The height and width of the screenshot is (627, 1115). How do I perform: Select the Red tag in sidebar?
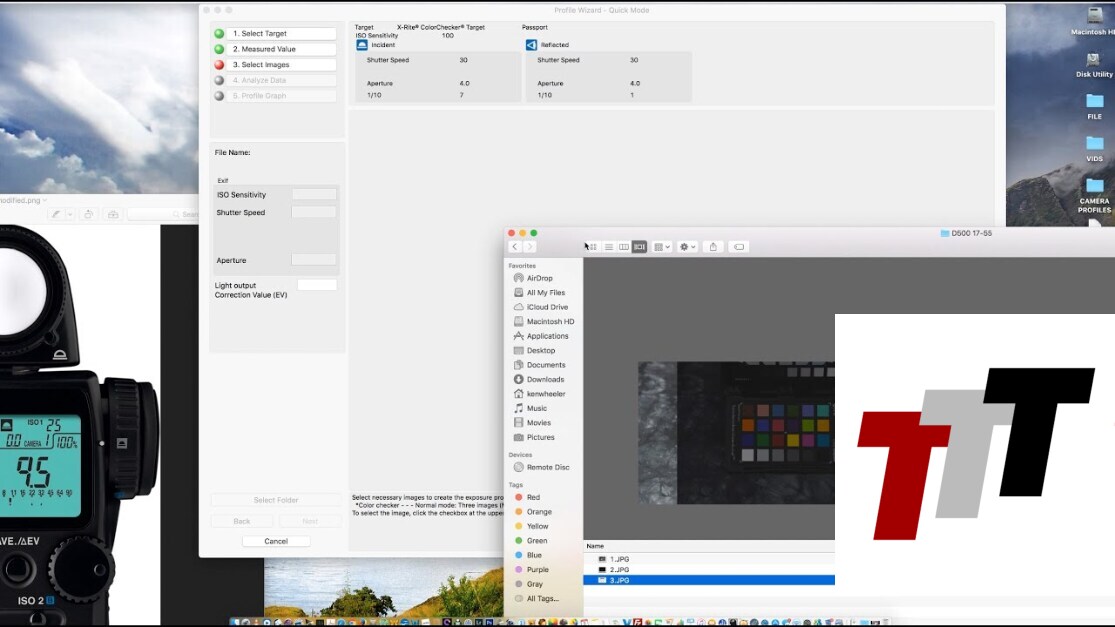(x=533, y=497)
